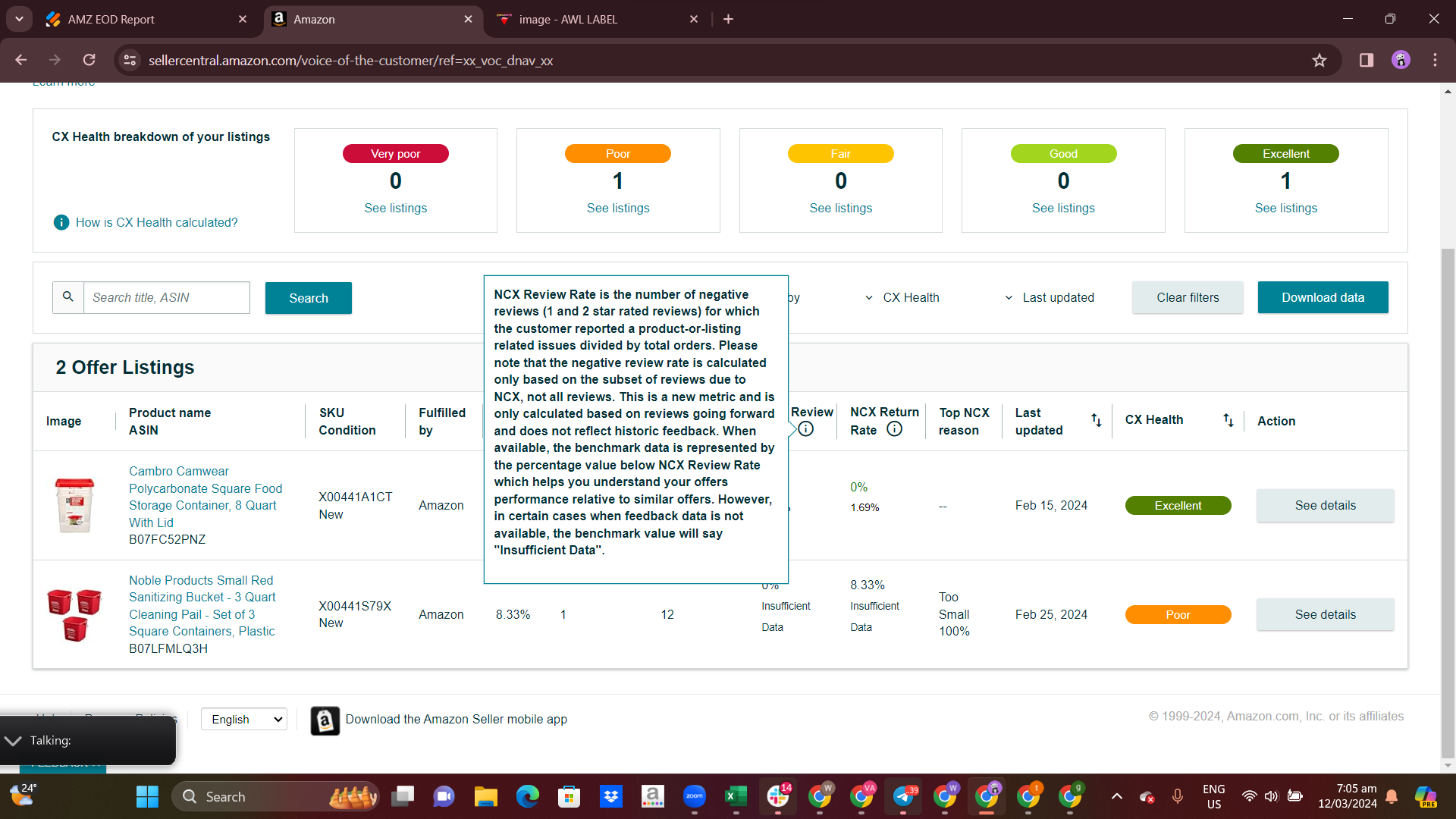Click the info icon beside CX Health calculated
The width and height of the screenshot is (1456, 819).
tap(61, 222)
